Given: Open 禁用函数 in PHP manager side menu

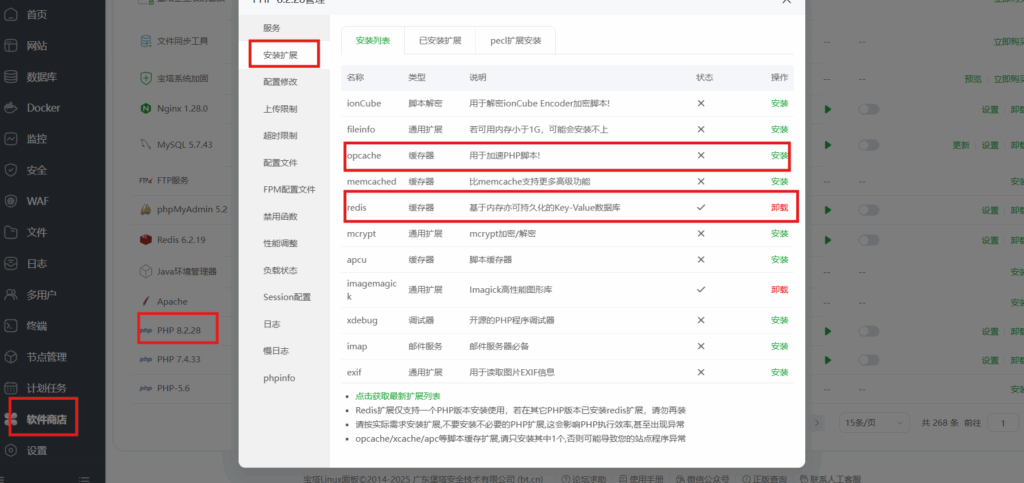Looking at the screenshot, I should [x=284, y=216].
